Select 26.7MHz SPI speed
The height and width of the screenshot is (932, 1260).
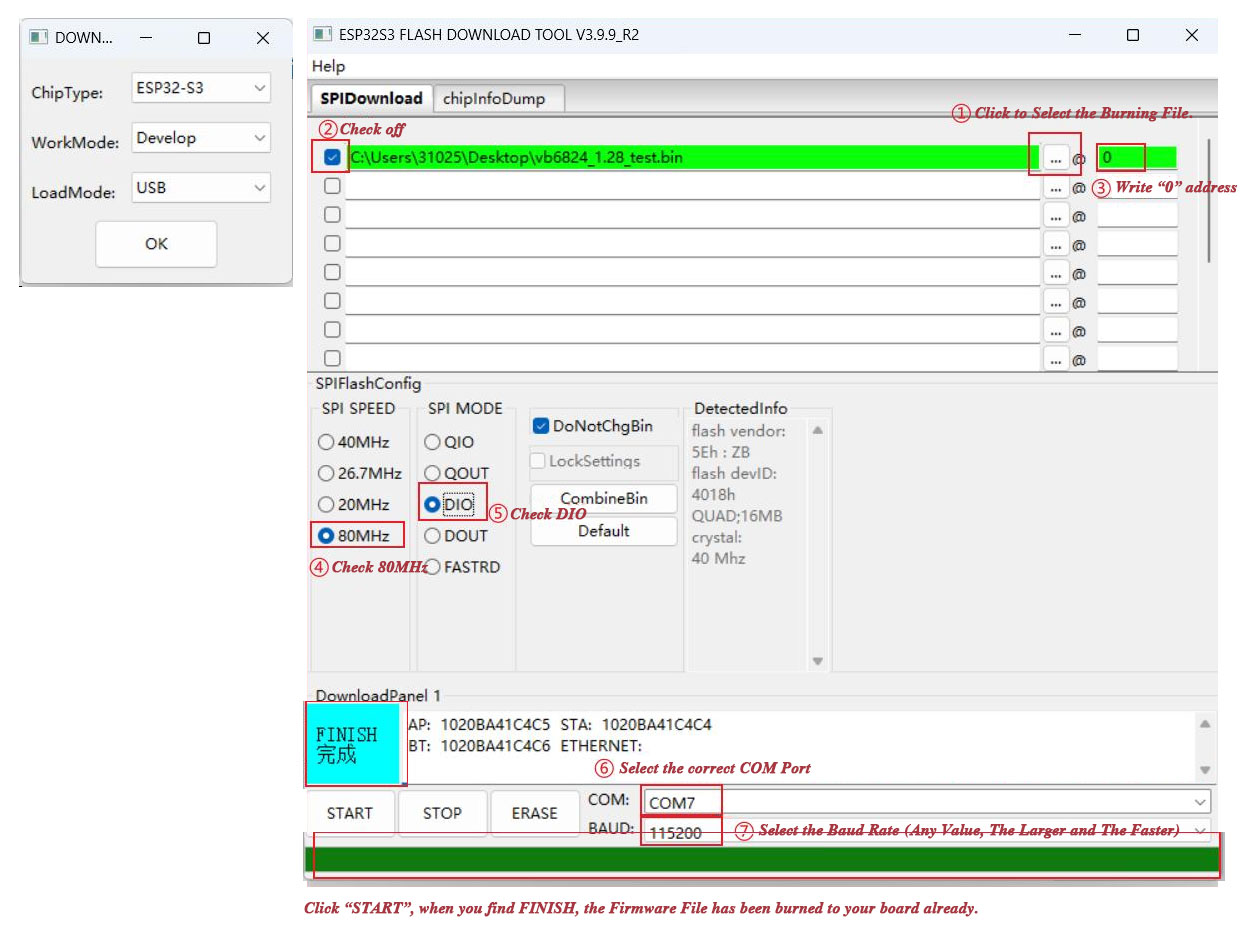326,473
